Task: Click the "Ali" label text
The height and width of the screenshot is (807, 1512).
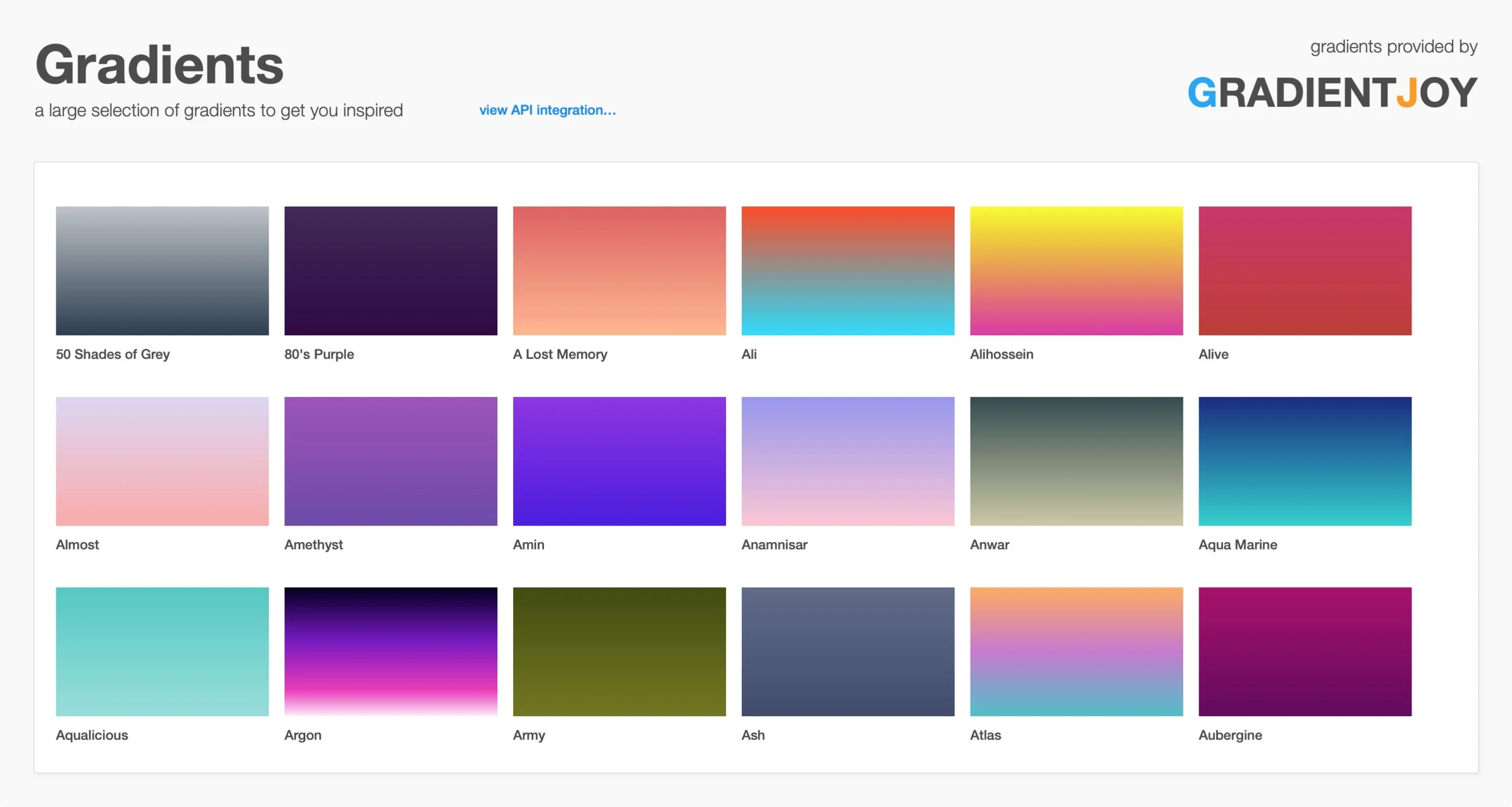Action: (x=749, y=354)
